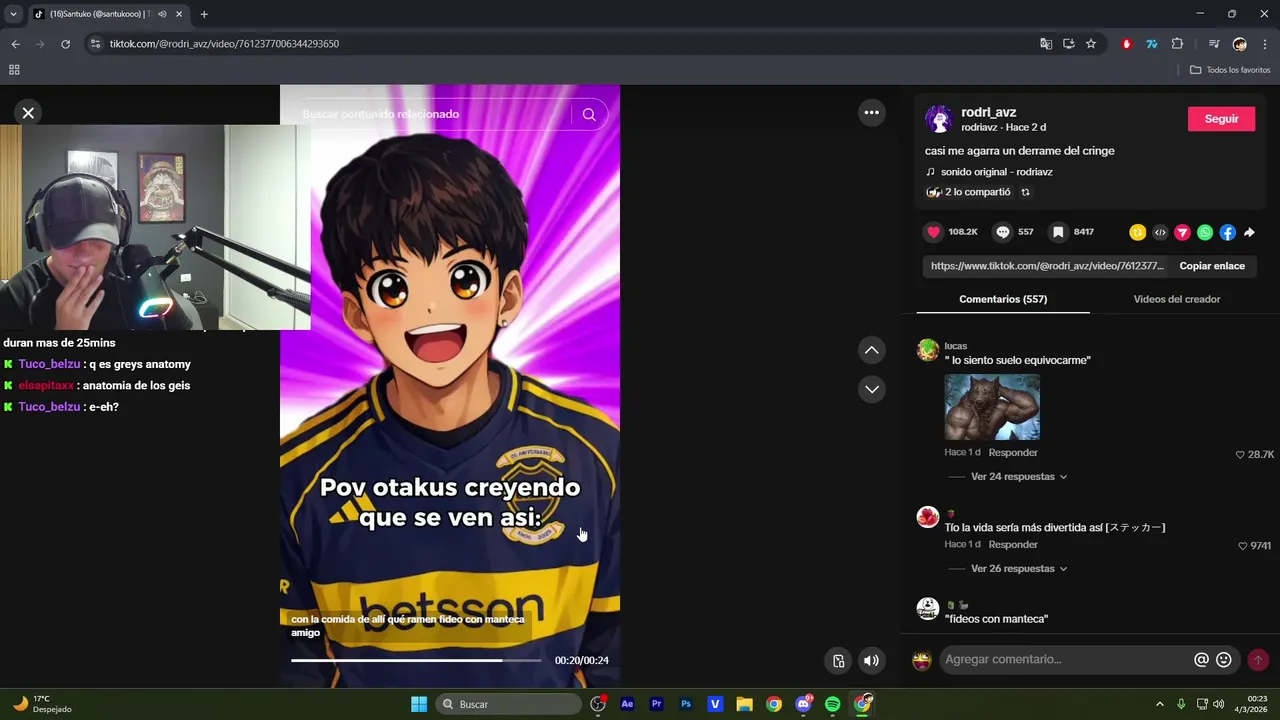Click the search magnifier in related content bar
This screenshot has height=720, width=1280.
click(589, 114)
